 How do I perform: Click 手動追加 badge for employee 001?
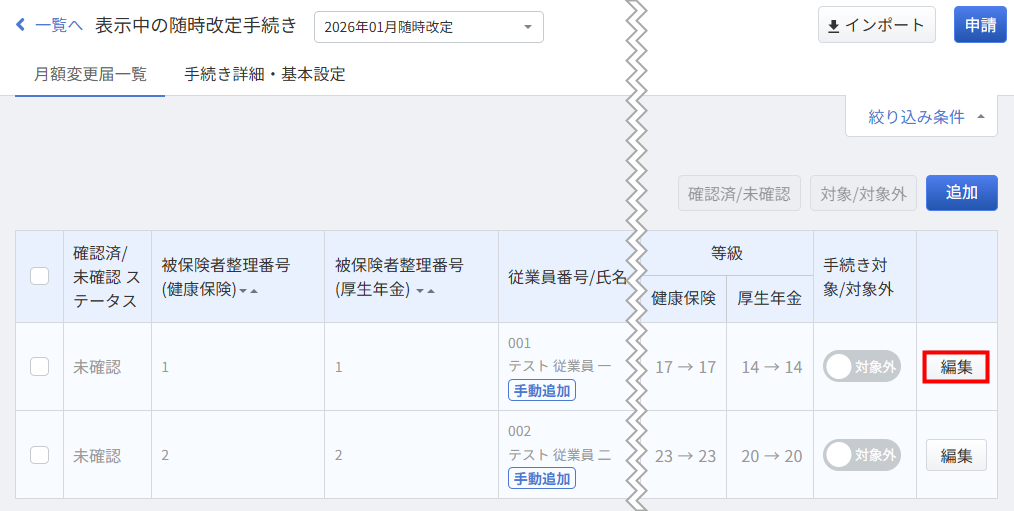[541, 391]
